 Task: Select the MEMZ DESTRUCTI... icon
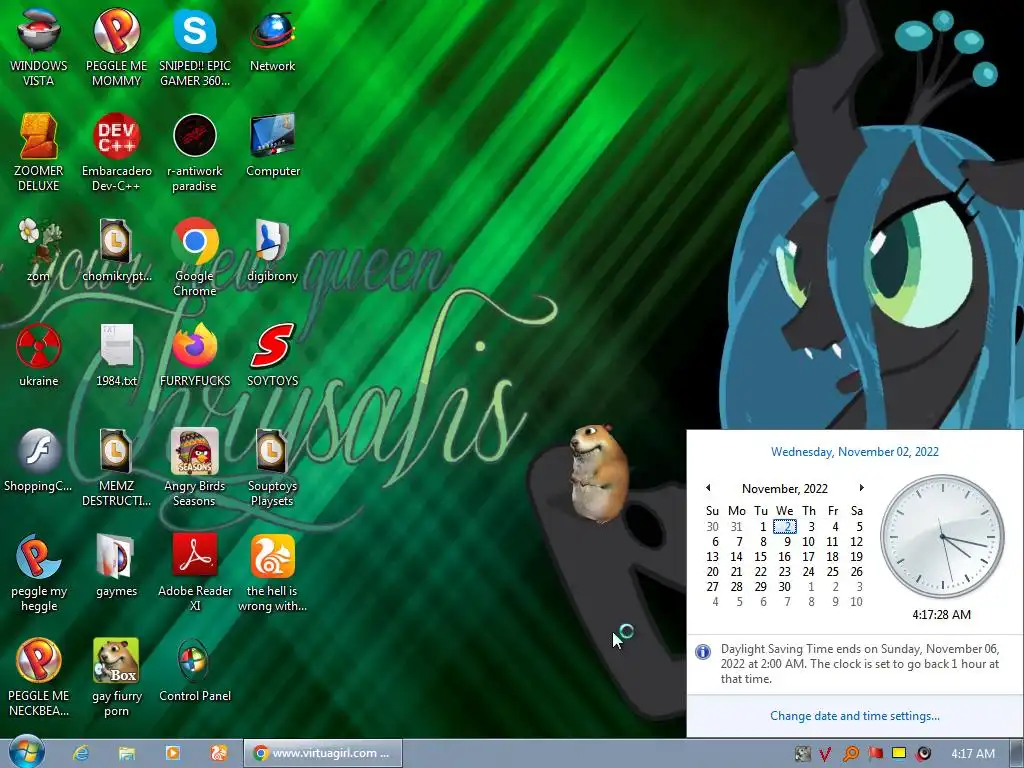[x=116, y=468]
